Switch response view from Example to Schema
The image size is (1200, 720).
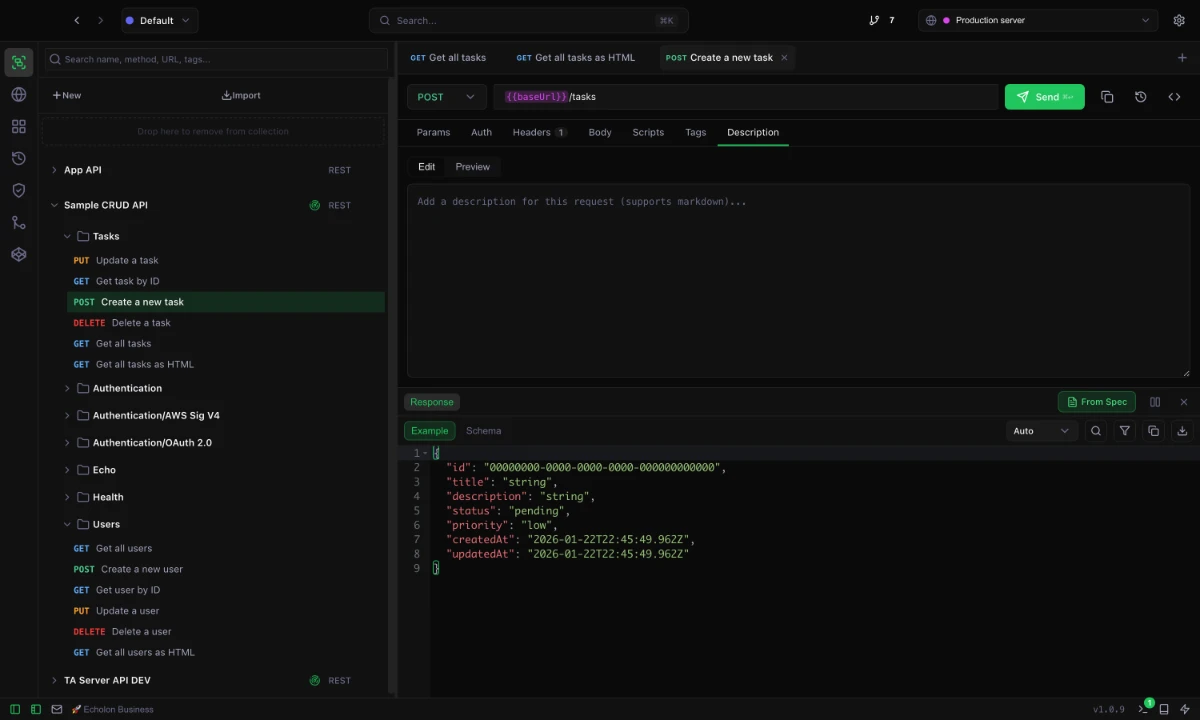483,430
